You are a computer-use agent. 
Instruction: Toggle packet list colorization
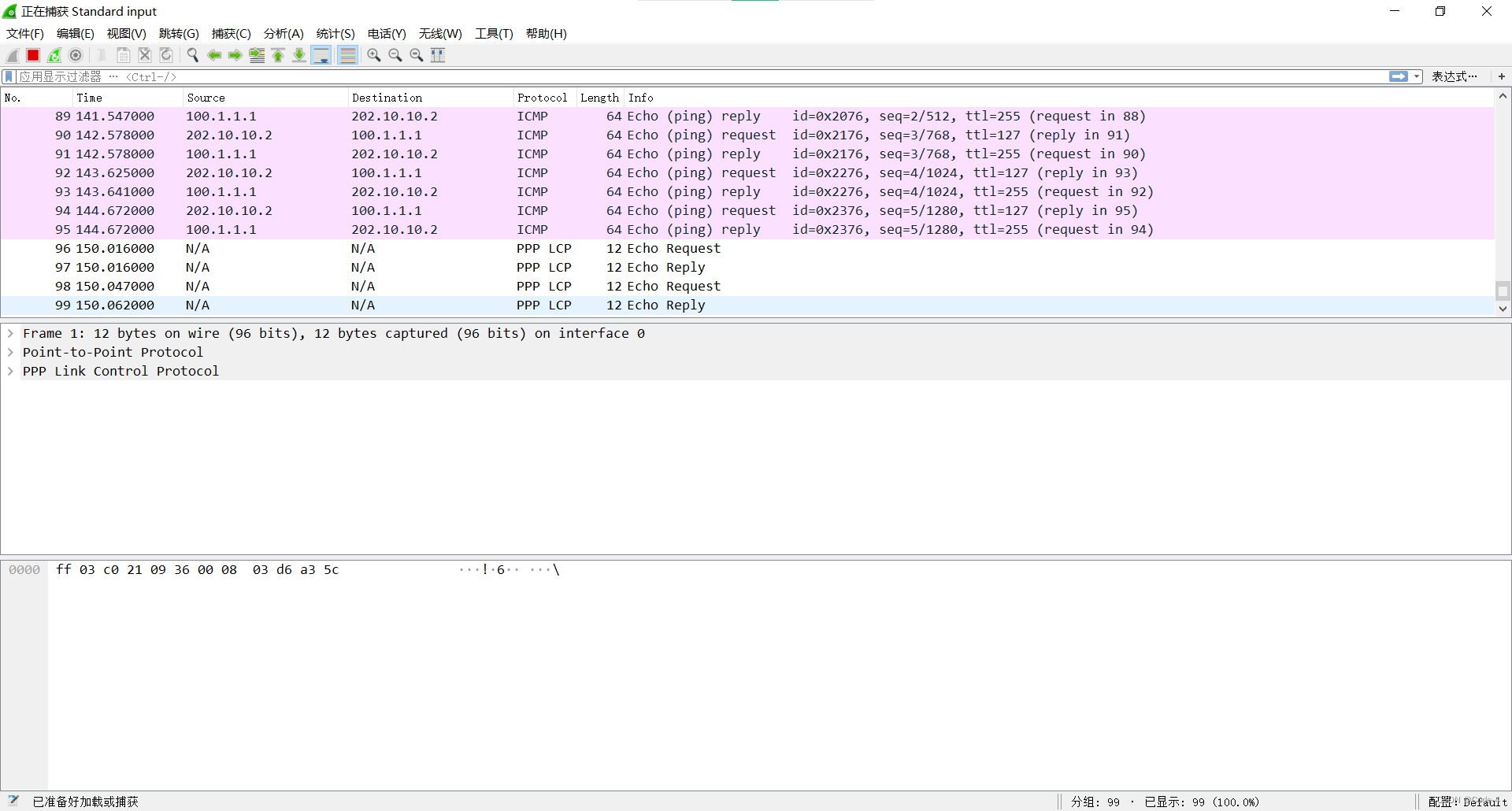pos(347,55)
